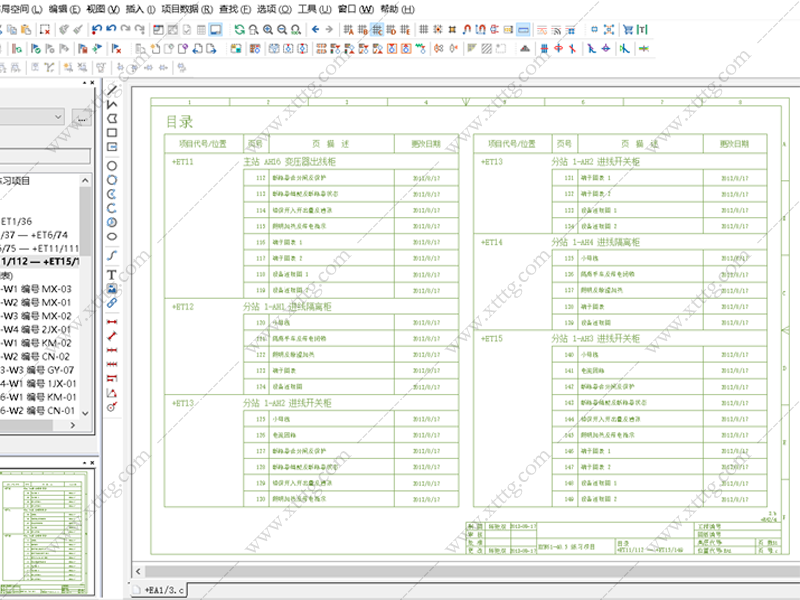This screenshot has width=800, height=600.
Task: Click the green Refresh view icon
Action: [x=239, y=30]
